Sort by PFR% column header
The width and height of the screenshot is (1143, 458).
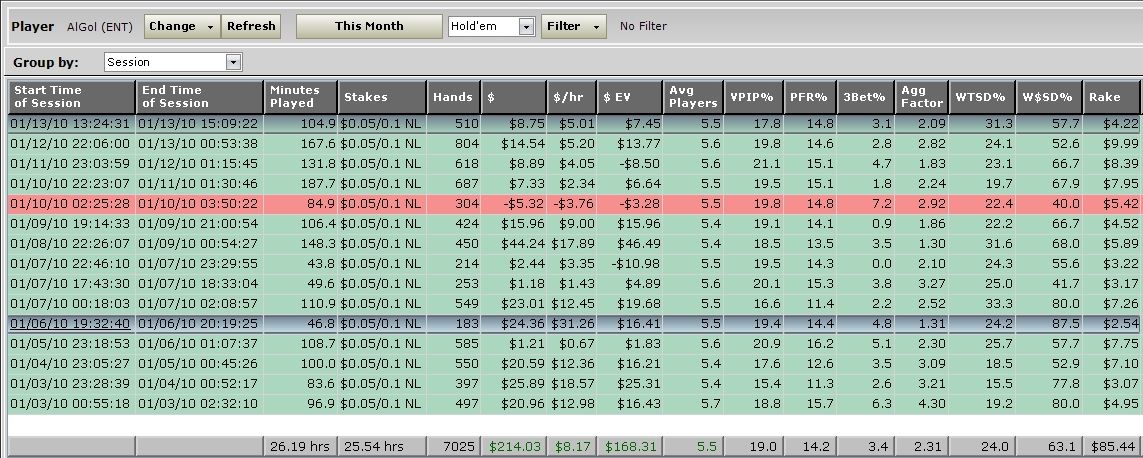[809, 97]
